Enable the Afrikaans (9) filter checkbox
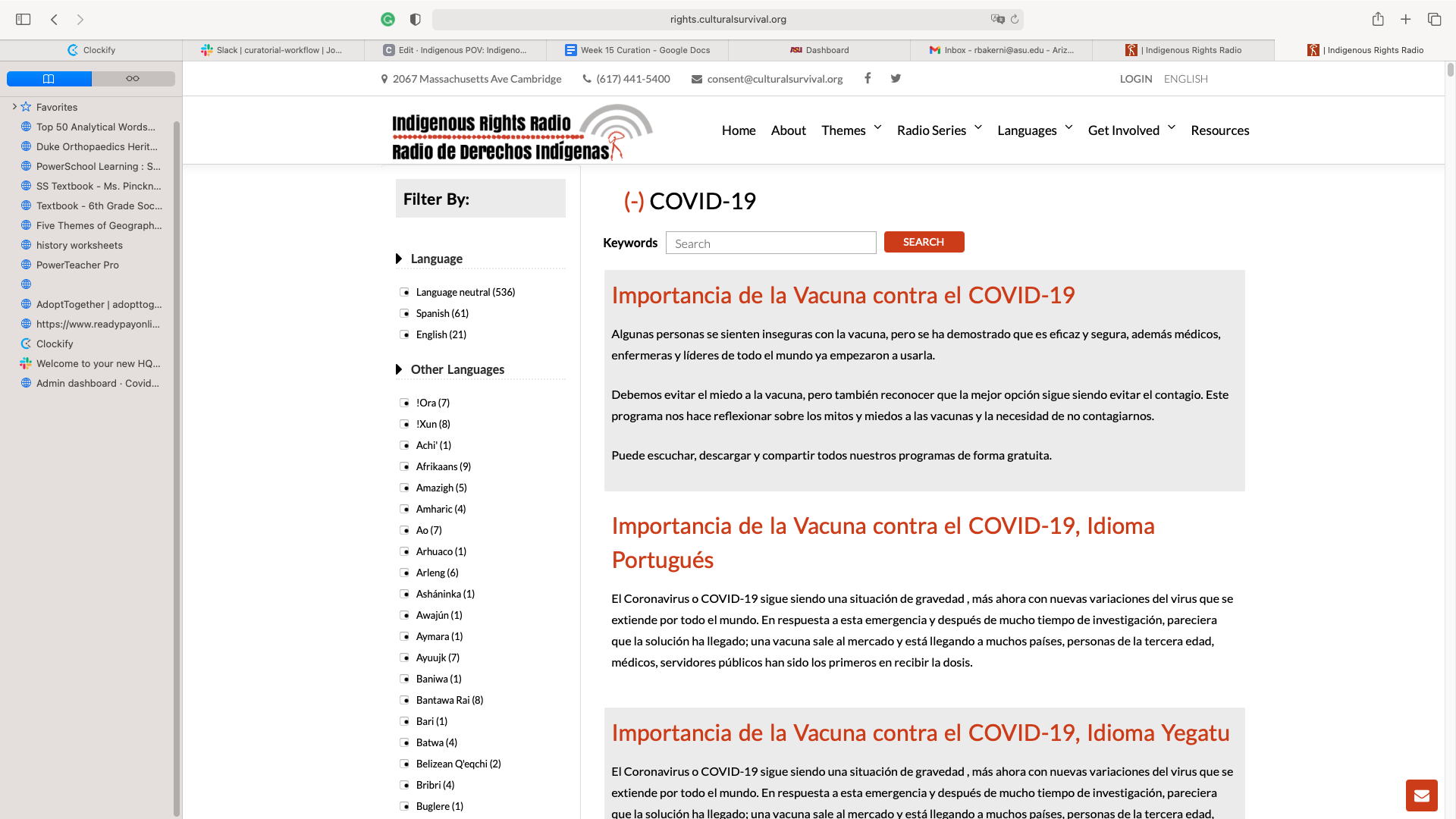The width and height of the screenshot is (1456, 819). [x=405, y=466]
